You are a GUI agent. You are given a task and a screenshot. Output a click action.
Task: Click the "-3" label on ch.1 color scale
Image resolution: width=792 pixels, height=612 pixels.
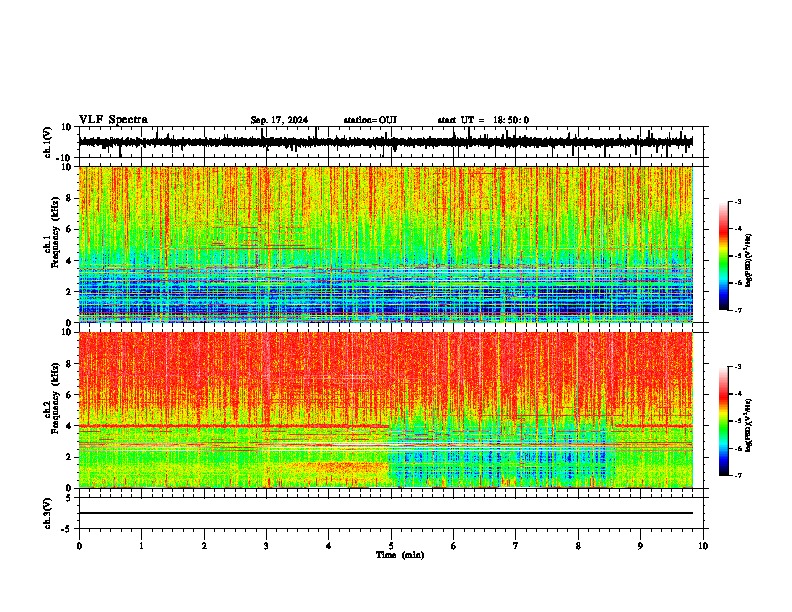[738, 202]
